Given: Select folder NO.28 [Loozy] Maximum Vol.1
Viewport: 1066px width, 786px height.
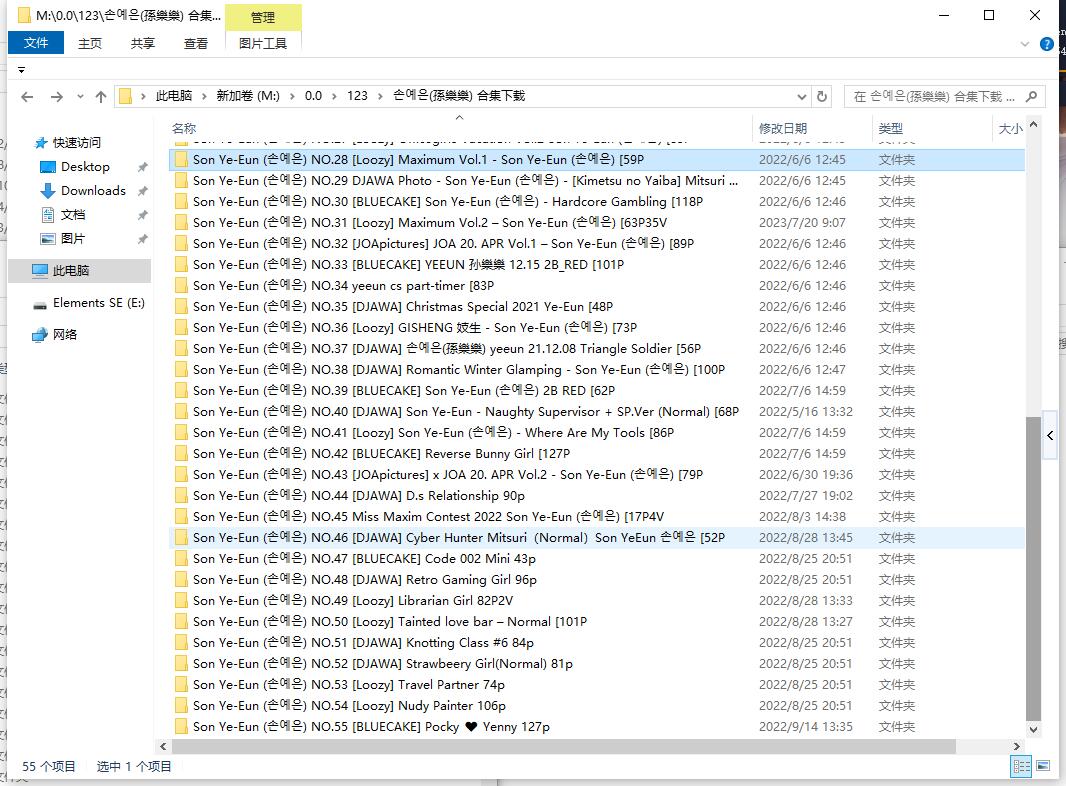Looking at the screenshot, I should pos(596,160).
